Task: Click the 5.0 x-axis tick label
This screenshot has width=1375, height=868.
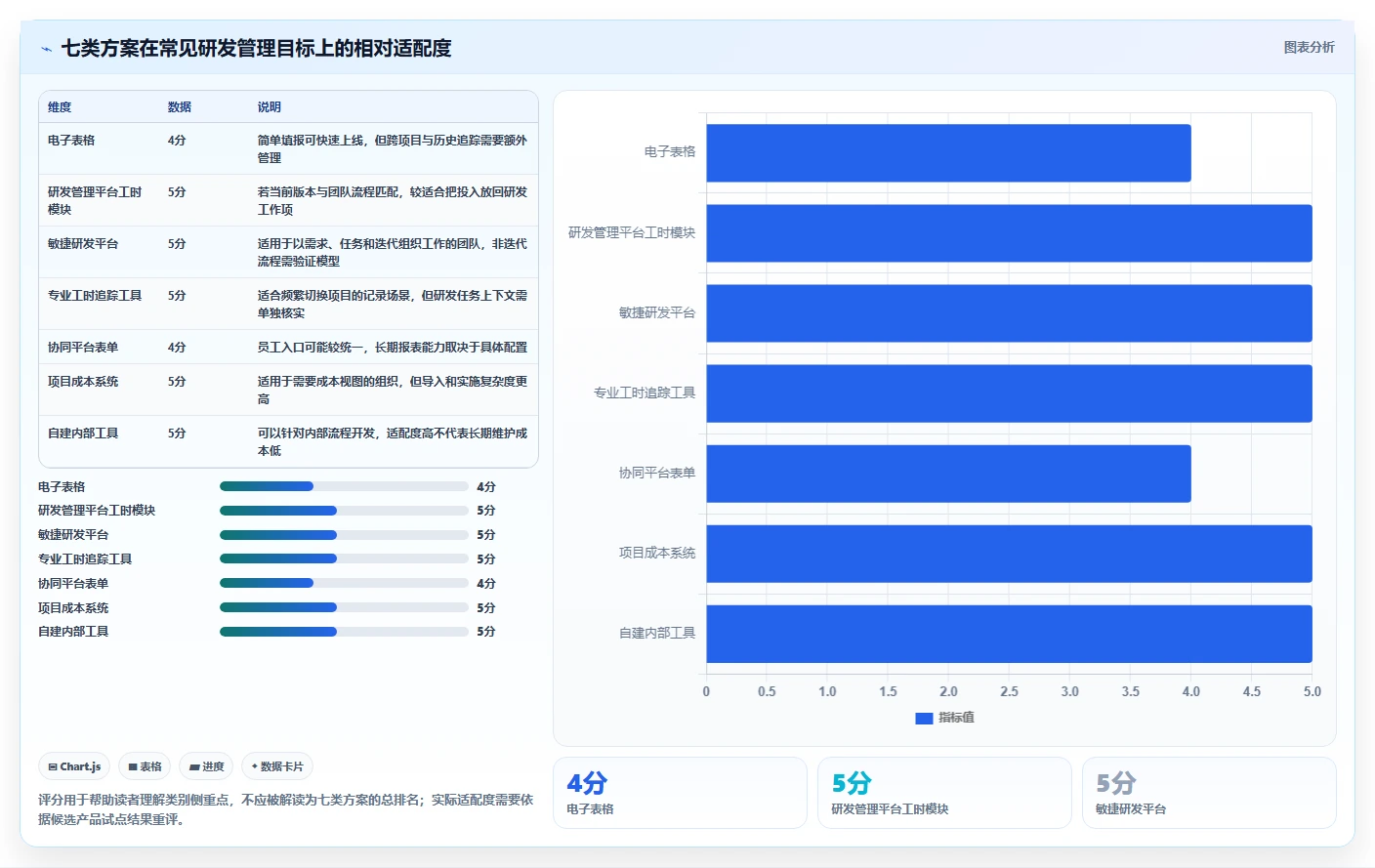Action: pos(1312,691)
